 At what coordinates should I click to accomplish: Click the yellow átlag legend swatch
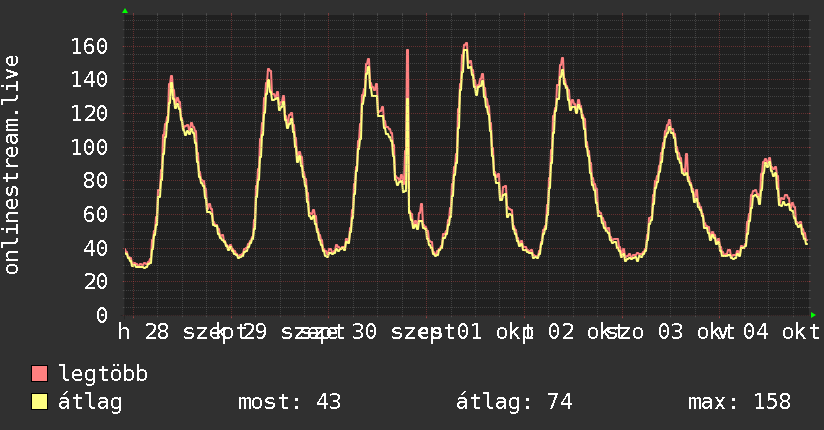39,402
